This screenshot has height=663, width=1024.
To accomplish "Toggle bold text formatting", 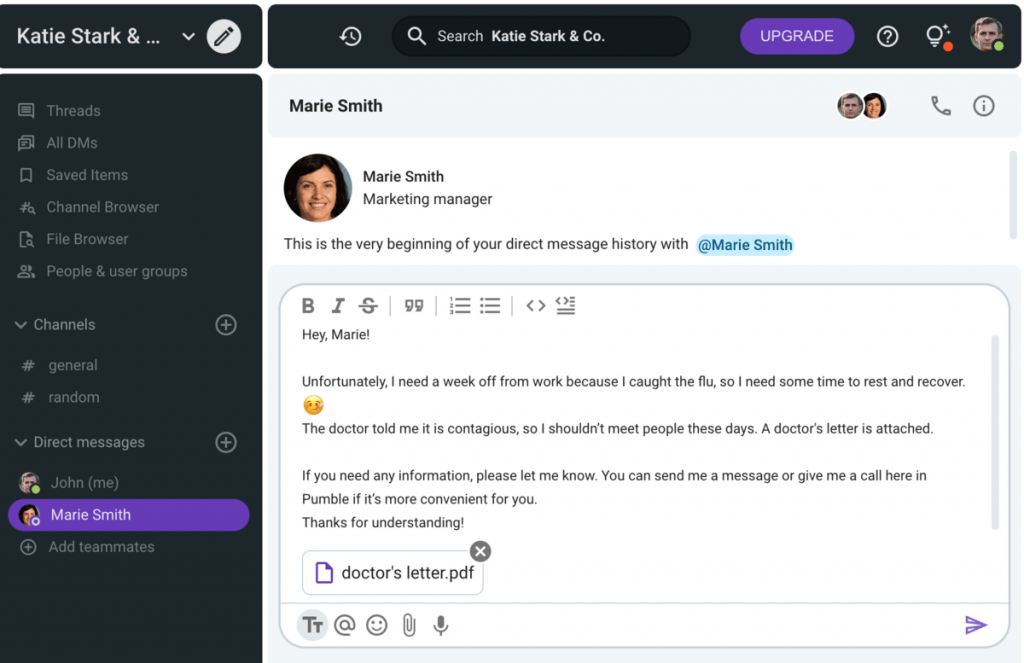I will coord(308,306).
